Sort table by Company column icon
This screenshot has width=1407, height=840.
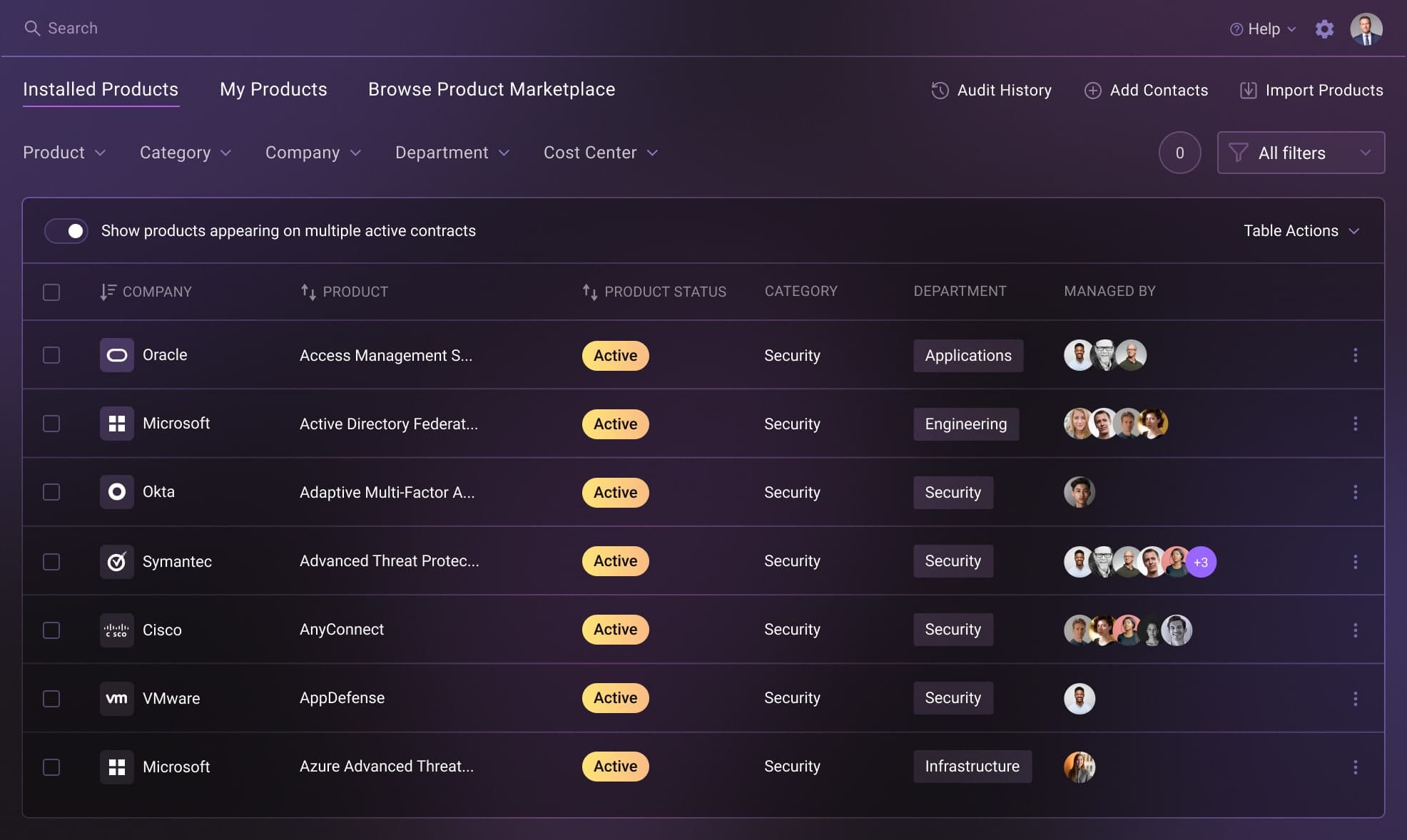pyautogui.click(x=108, y=292)
